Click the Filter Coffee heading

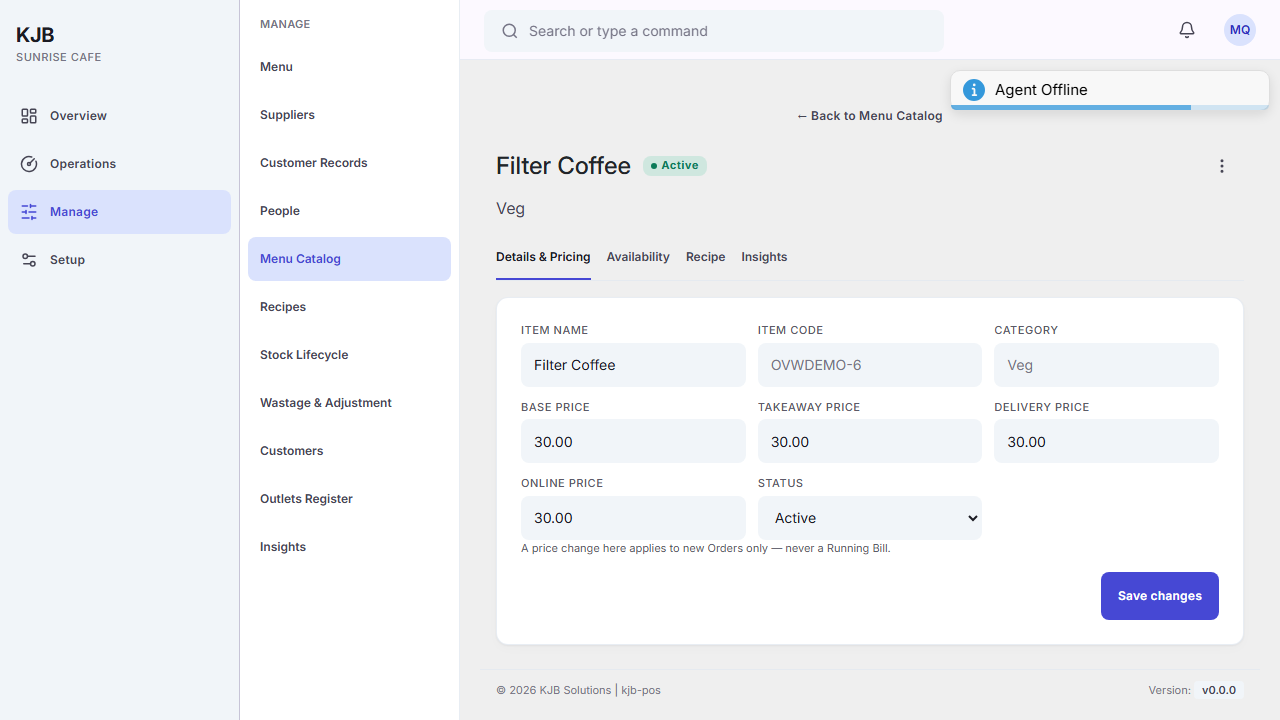(x=563, y=166)
